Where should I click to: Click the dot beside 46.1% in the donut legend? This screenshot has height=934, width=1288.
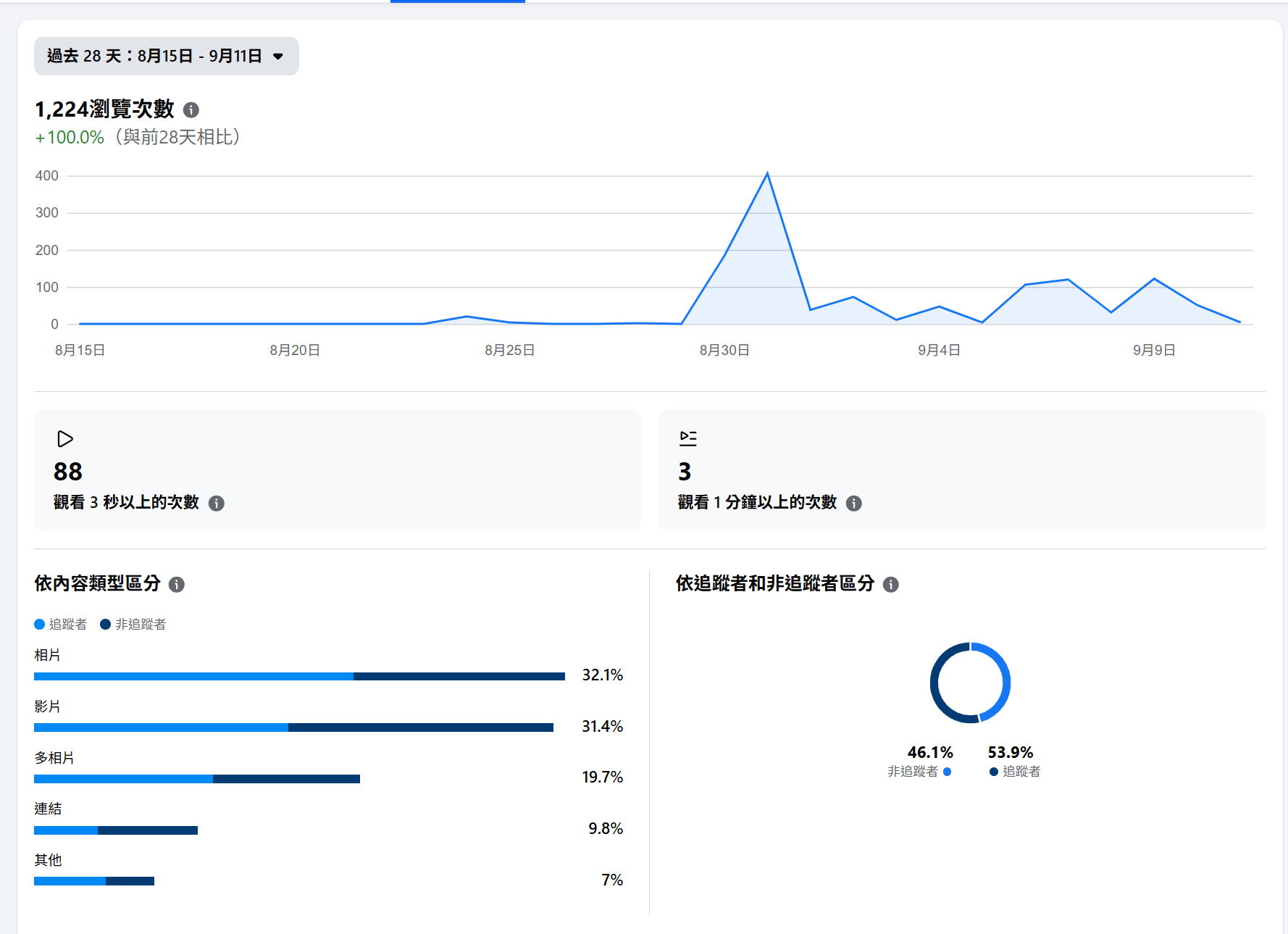click(x=948, y=772)
